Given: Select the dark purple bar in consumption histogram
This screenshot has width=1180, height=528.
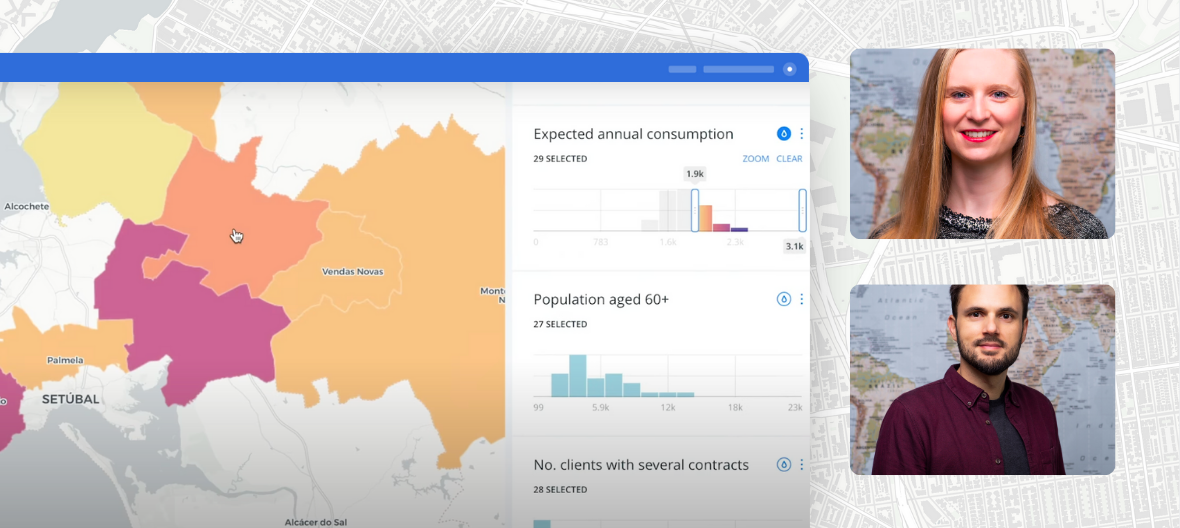Looking at the screenshot, I should [739, 229].
